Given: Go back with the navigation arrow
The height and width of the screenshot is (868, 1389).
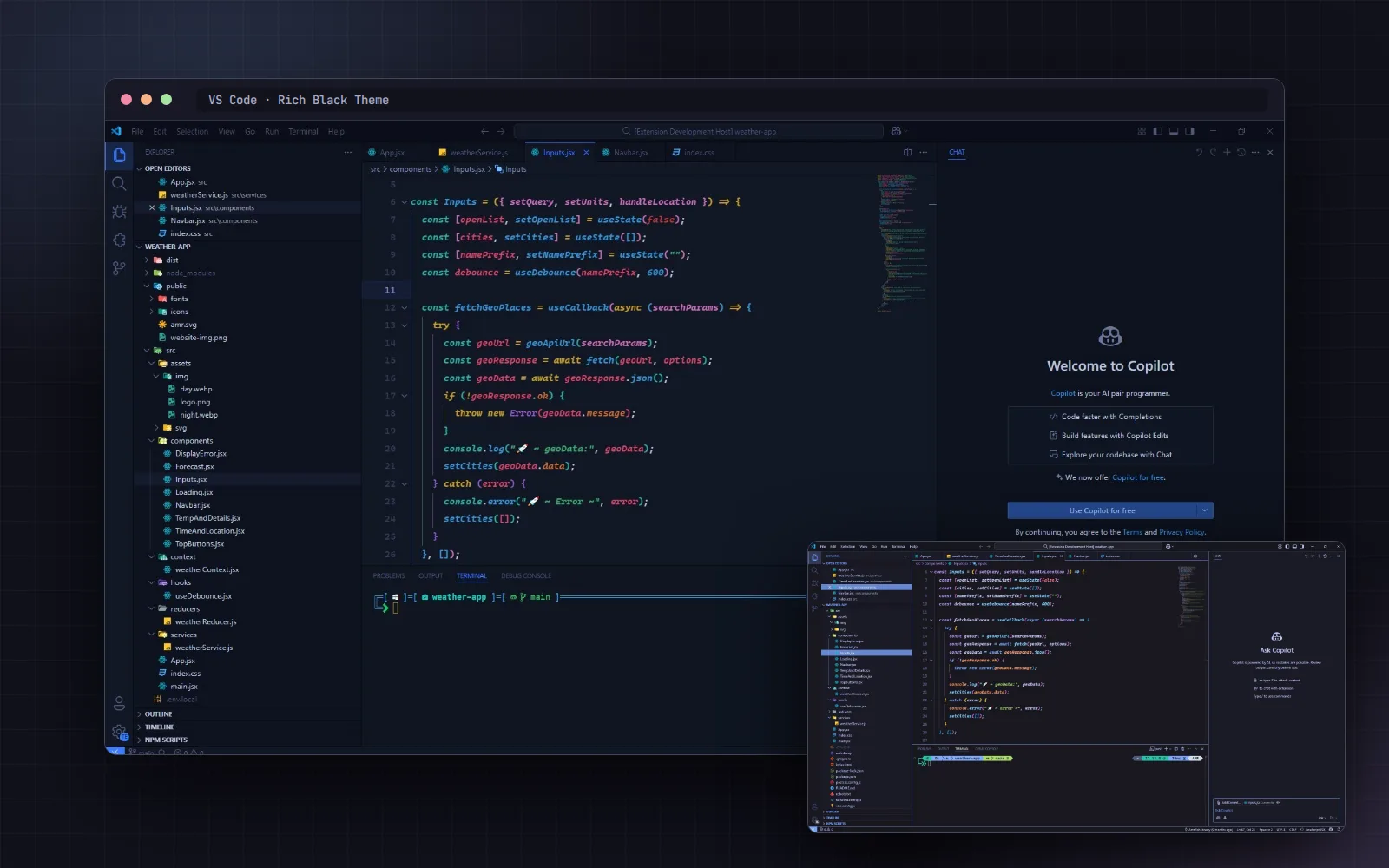Looking at the screenshot, I should (x=484, y=131).
